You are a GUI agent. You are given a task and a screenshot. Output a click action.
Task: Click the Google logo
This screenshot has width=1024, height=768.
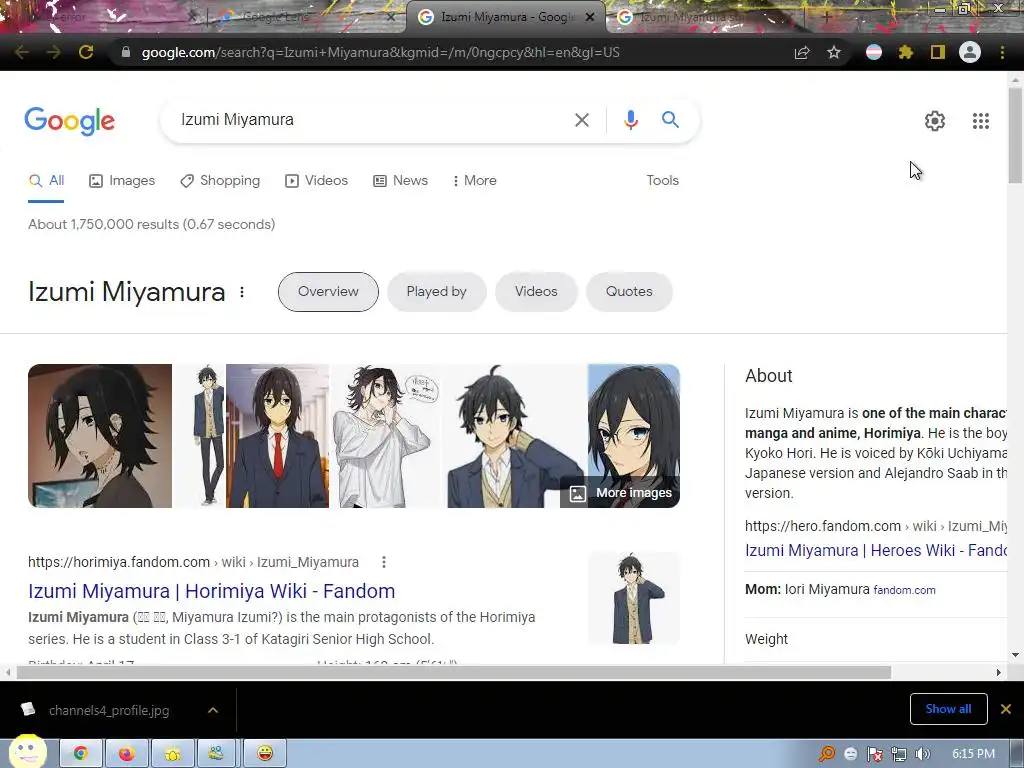tap(70, 121)
